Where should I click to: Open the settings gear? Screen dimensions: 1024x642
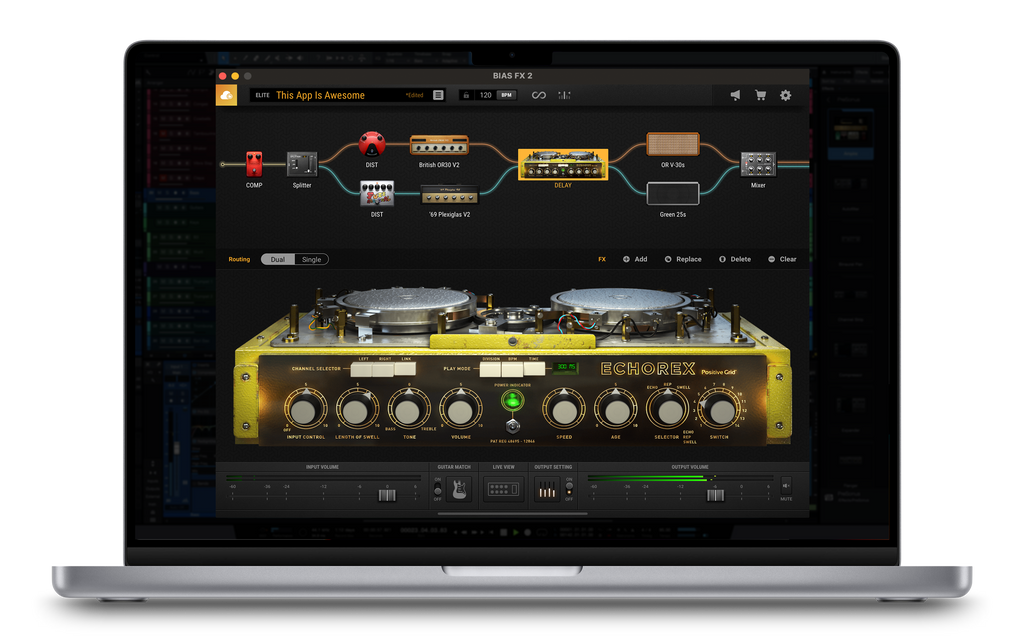point(785,95)
